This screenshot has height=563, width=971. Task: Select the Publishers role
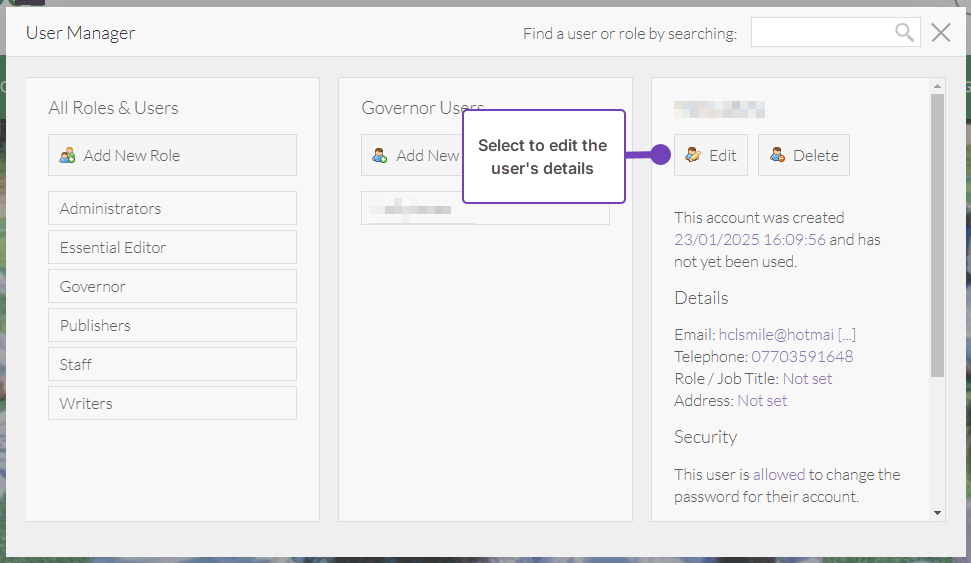(x=172, y=325)
